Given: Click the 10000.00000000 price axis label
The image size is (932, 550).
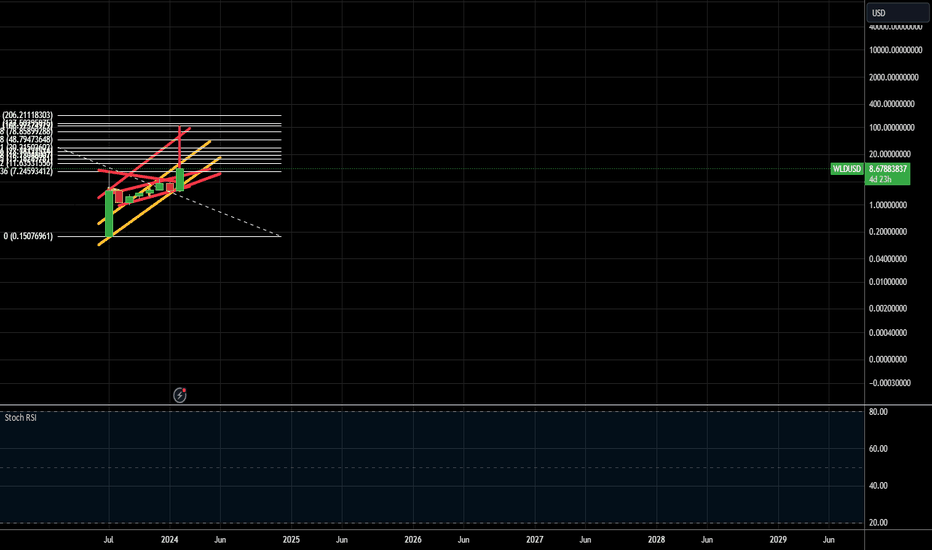Looking at the screenshot, I should coord(895,51).
